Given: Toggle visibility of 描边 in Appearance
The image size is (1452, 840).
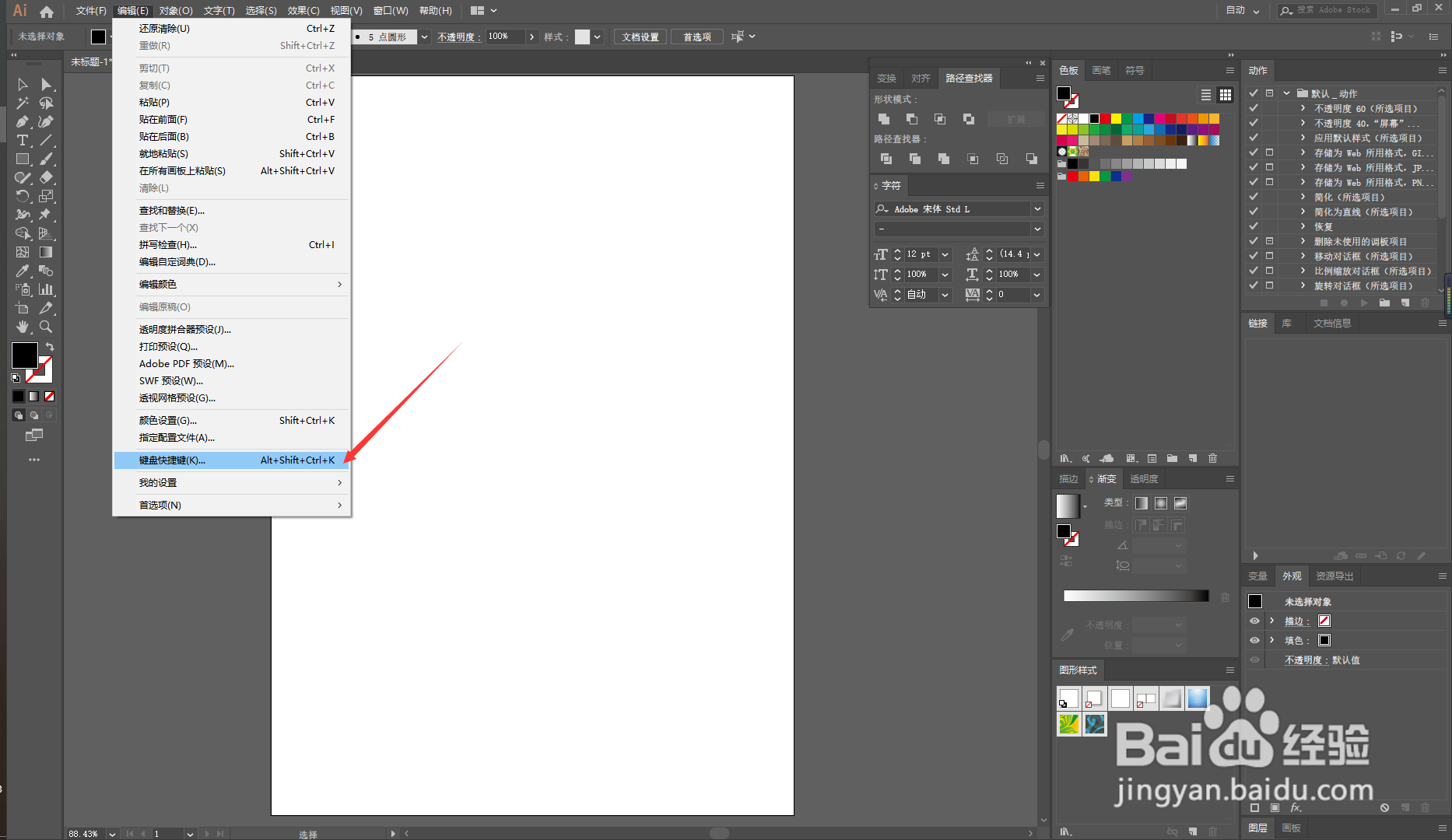Looking at the screenshot, I should 1254,621.
